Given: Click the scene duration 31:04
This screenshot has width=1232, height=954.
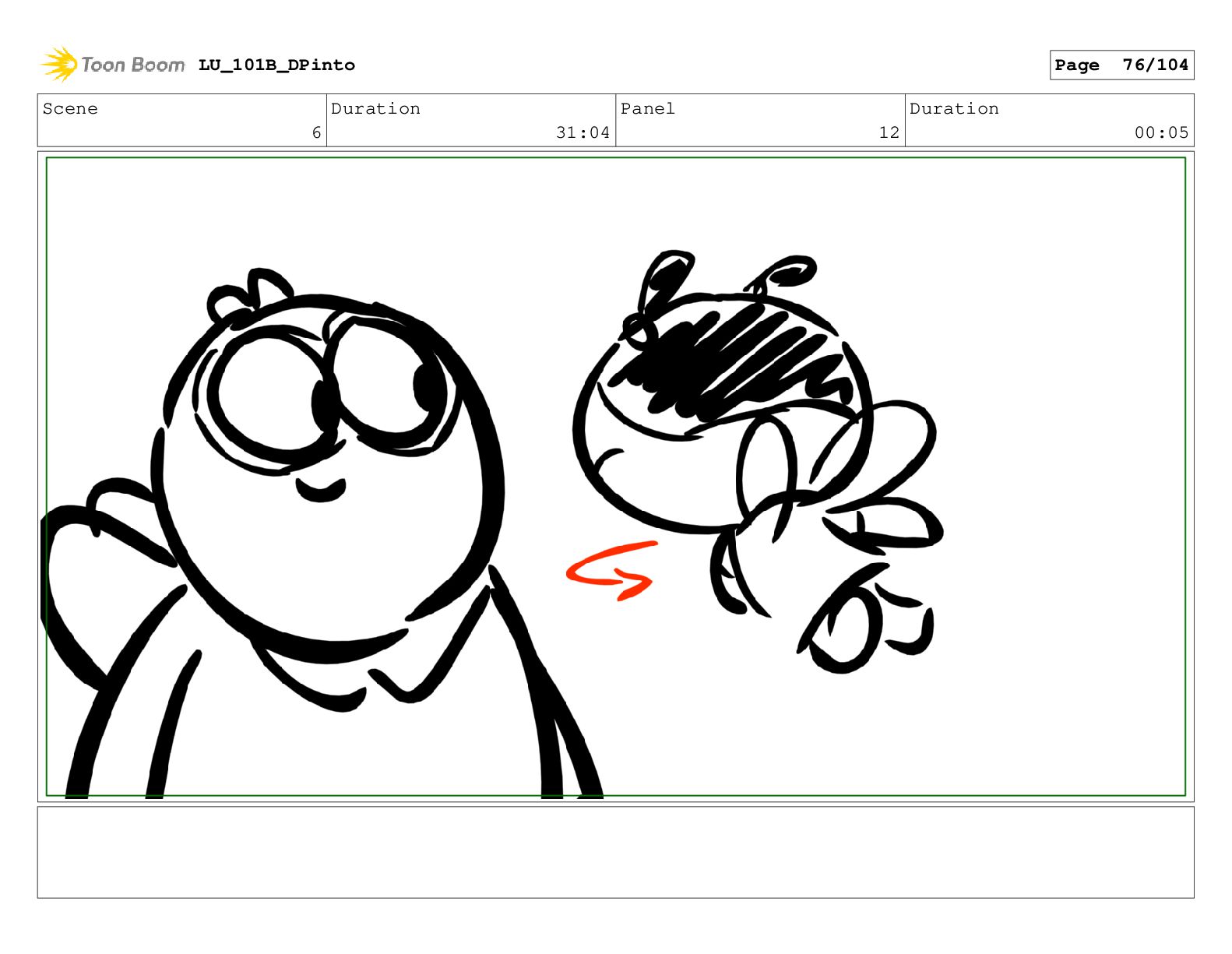Looking at the screenshot, I should [583, 133].
